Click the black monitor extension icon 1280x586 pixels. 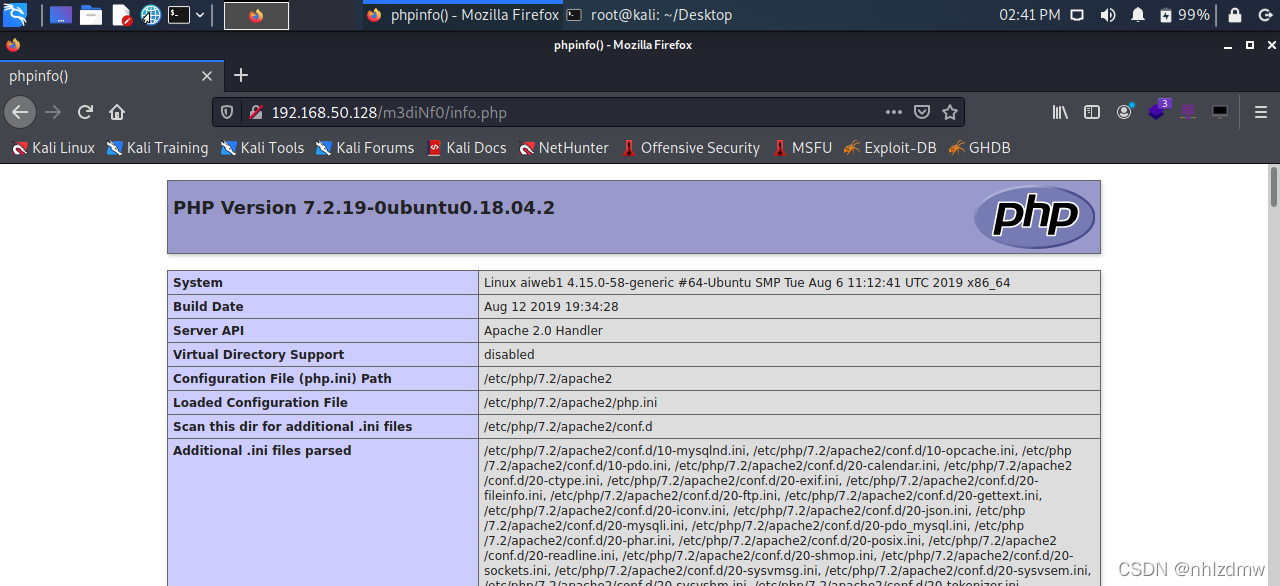click(x=1220, y=112)
